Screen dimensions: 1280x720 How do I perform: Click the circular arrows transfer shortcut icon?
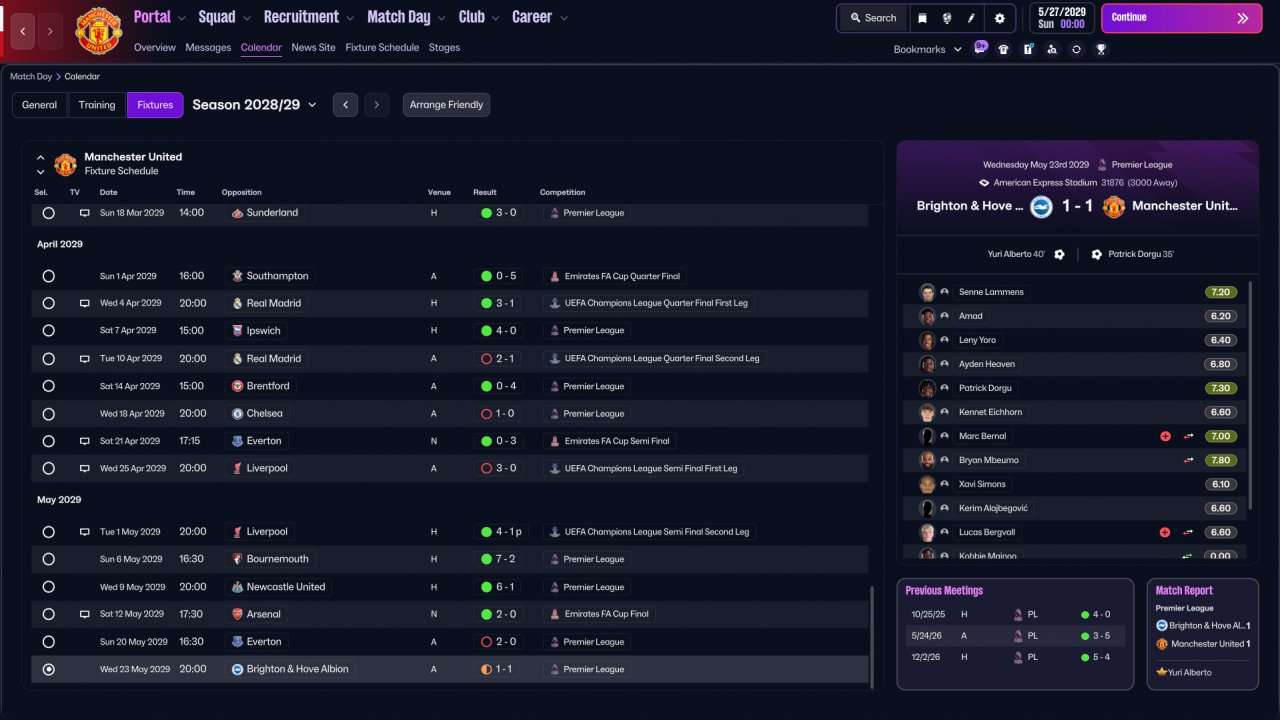pos(1076,49)
